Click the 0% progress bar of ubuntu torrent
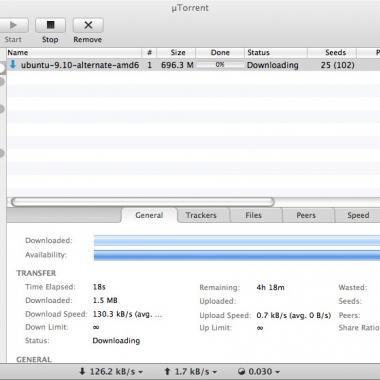Image resolution: width=380 pixels, height=380 pixels. [220, 65]
